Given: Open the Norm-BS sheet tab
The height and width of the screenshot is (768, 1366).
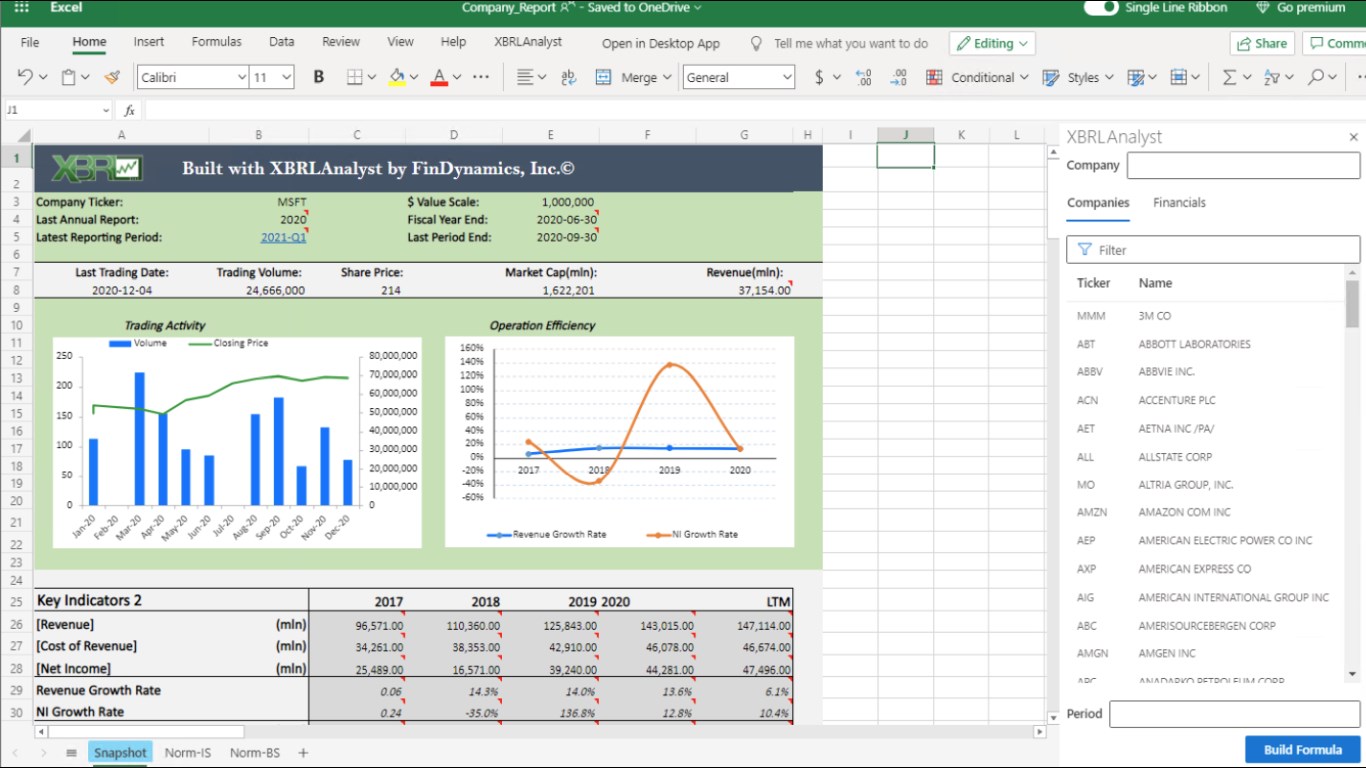Looking at the screenshot, I should 255,753.
